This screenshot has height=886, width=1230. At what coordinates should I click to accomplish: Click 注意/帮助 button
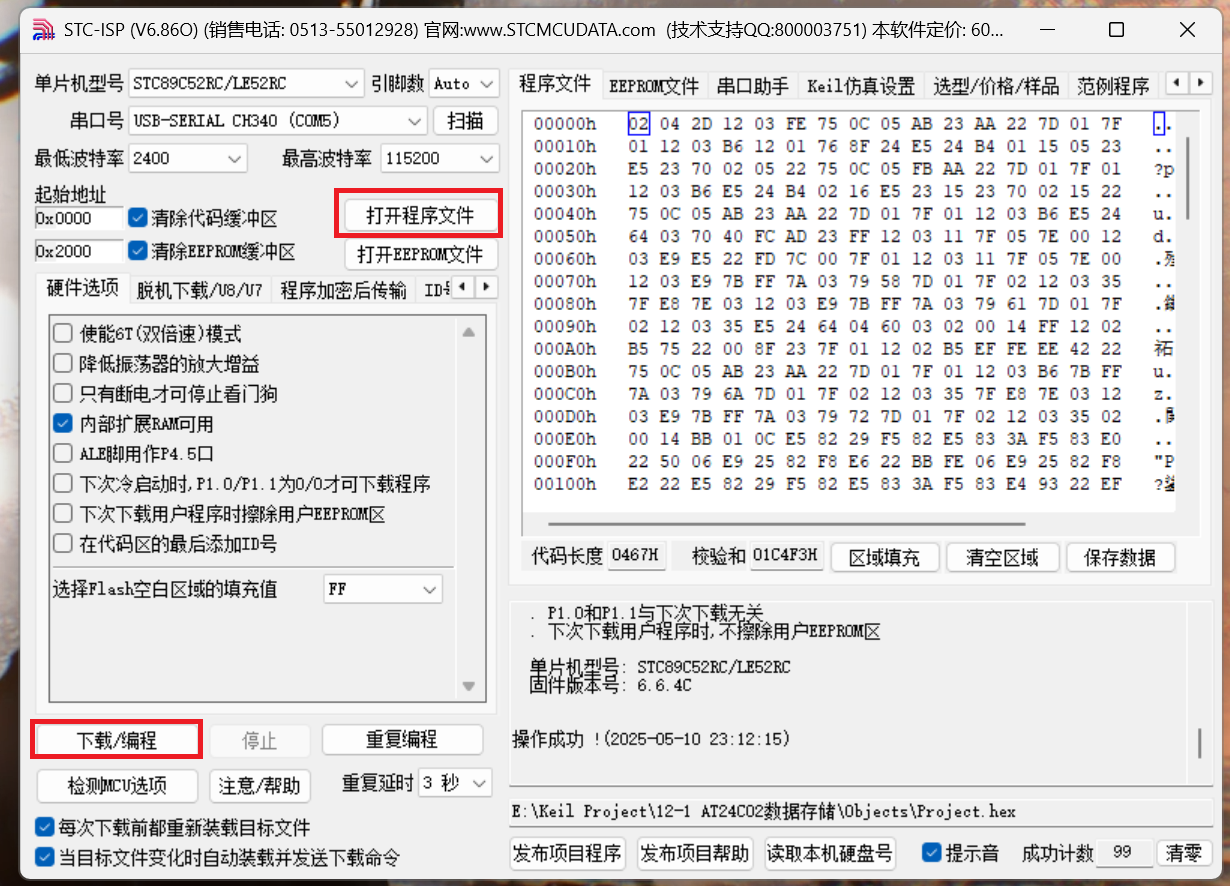pyautogui.click(x=260, y=785)
